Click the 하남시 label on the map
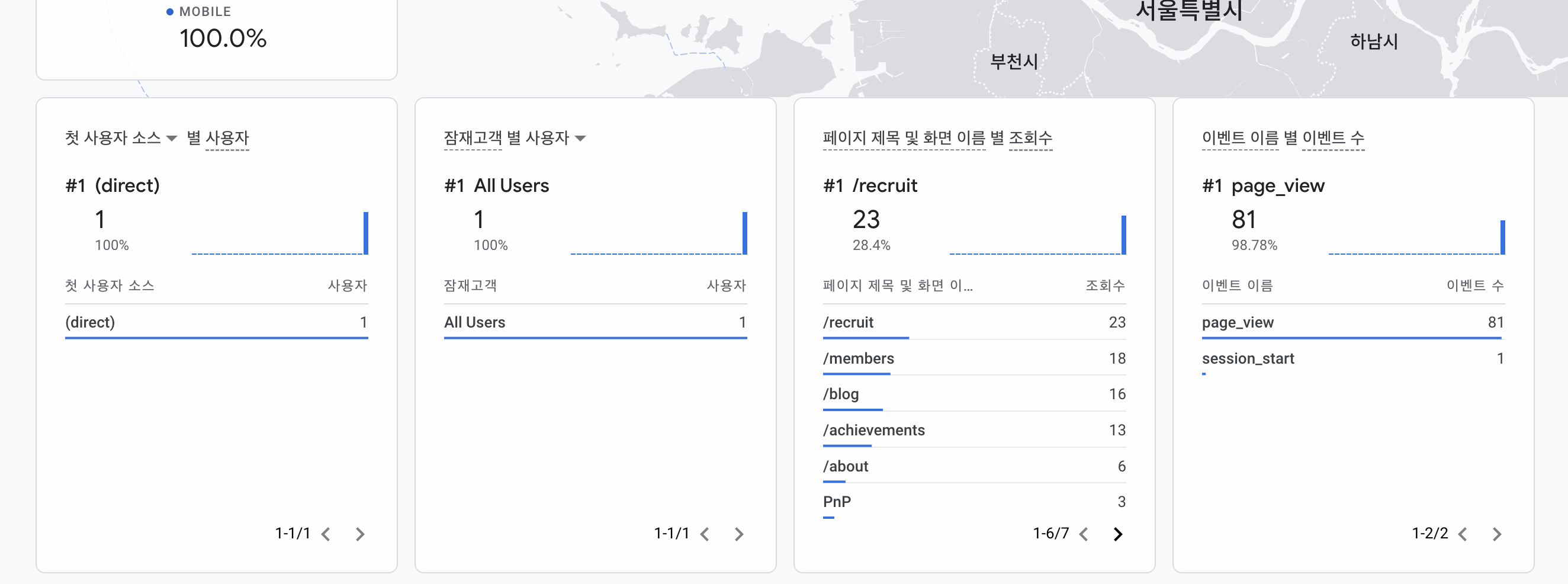Viewport: 1568px width, 584px height. 1374,41
